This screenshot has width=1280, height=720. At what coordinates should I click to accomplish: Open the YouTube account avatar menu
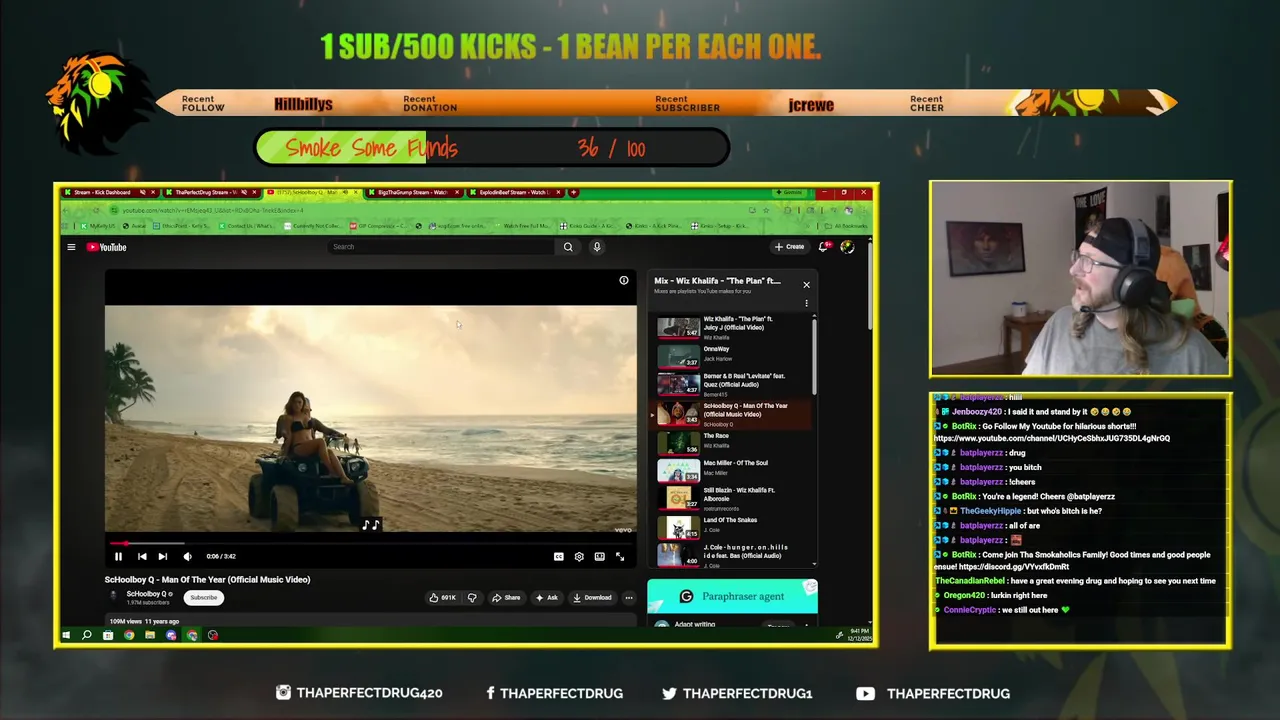click(x=847, y=247)
